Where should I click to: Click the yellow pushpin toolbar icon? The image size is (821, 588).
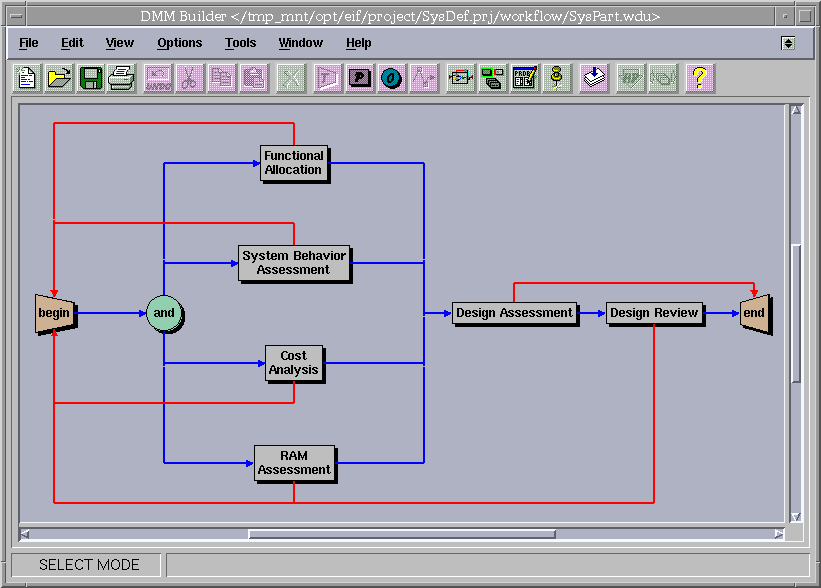point(556,77)
